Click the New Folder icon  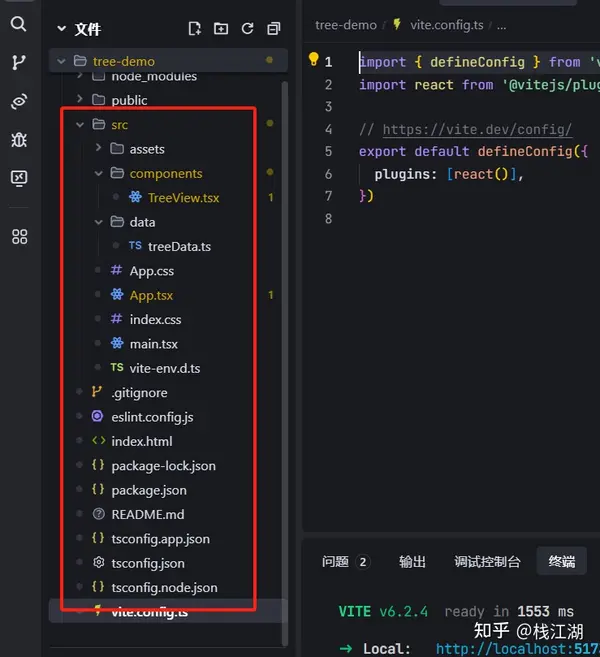[221, 28]
